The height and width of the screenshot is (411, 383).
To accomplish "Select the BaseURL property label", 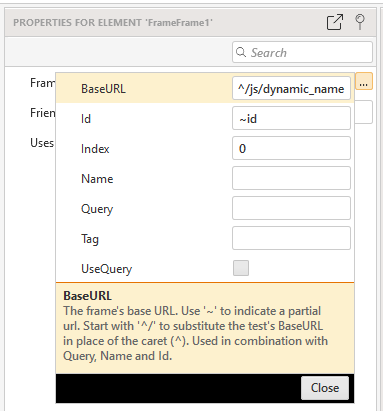I will coord(104,89).
